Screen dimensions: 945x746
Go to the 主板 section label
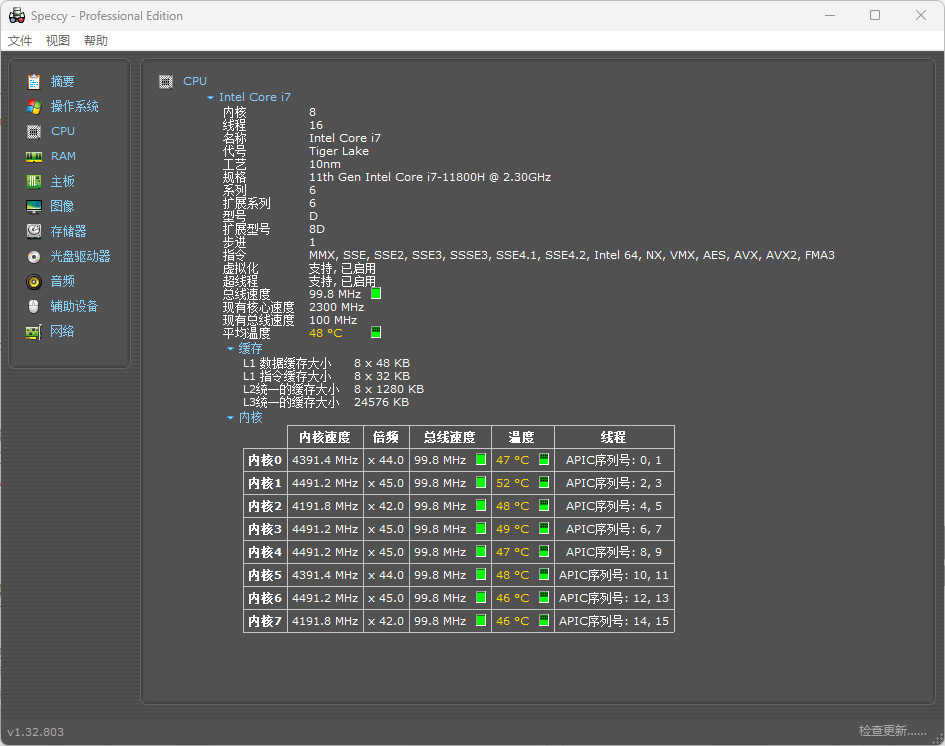point(63,181)
